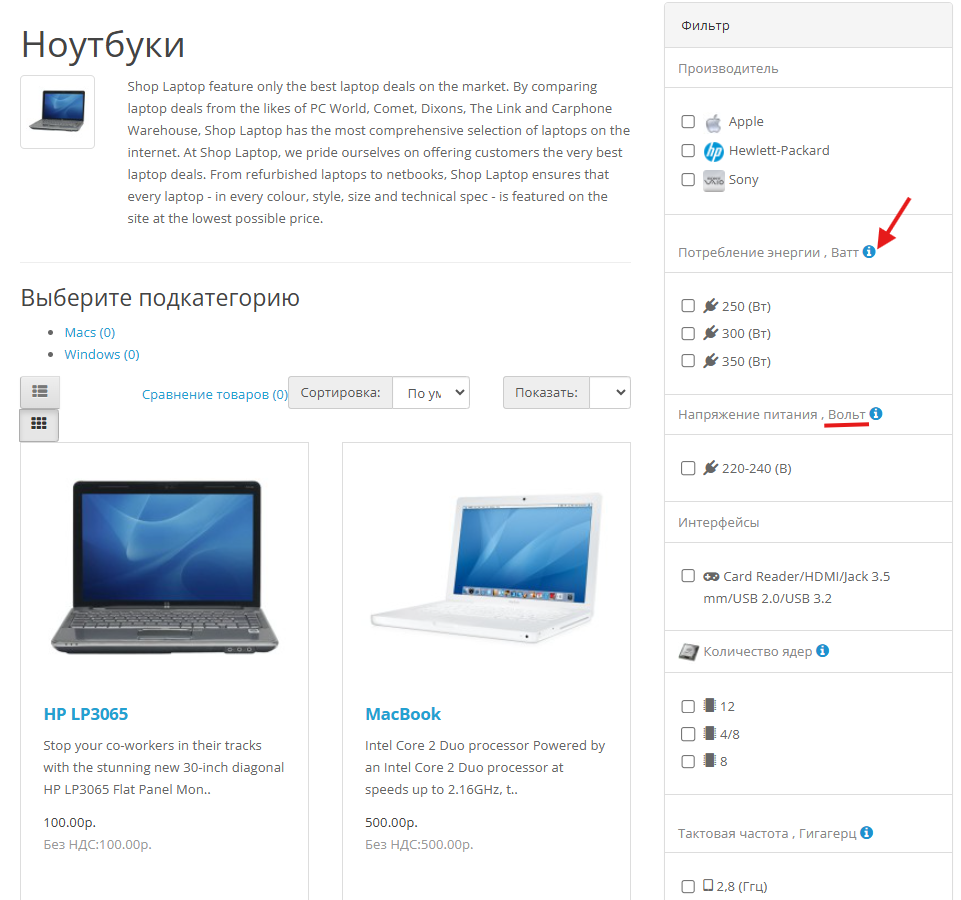961x900 pixels.
Task: Click chip icon beside 4/8 cores
Action: pyautogui.click(x=710, y=733)
